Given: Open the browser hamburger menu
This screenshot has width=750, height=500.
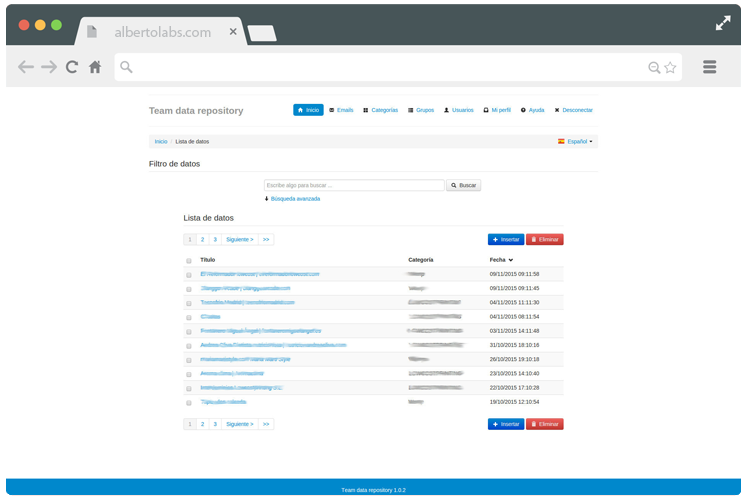Looking at the screenshot, I should point(709,67).
